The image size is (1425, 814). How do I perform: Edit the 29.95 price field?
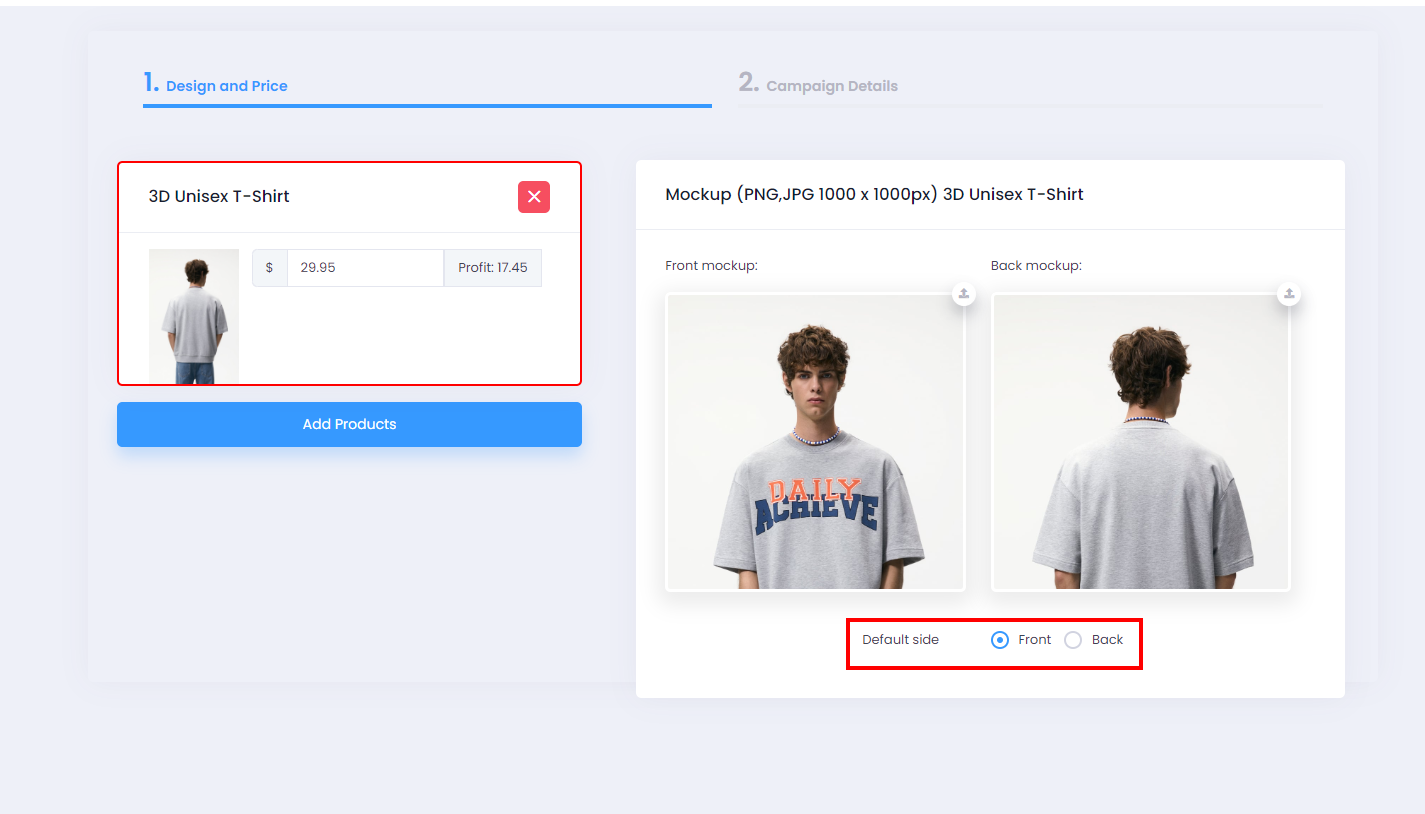click(365, 268)
